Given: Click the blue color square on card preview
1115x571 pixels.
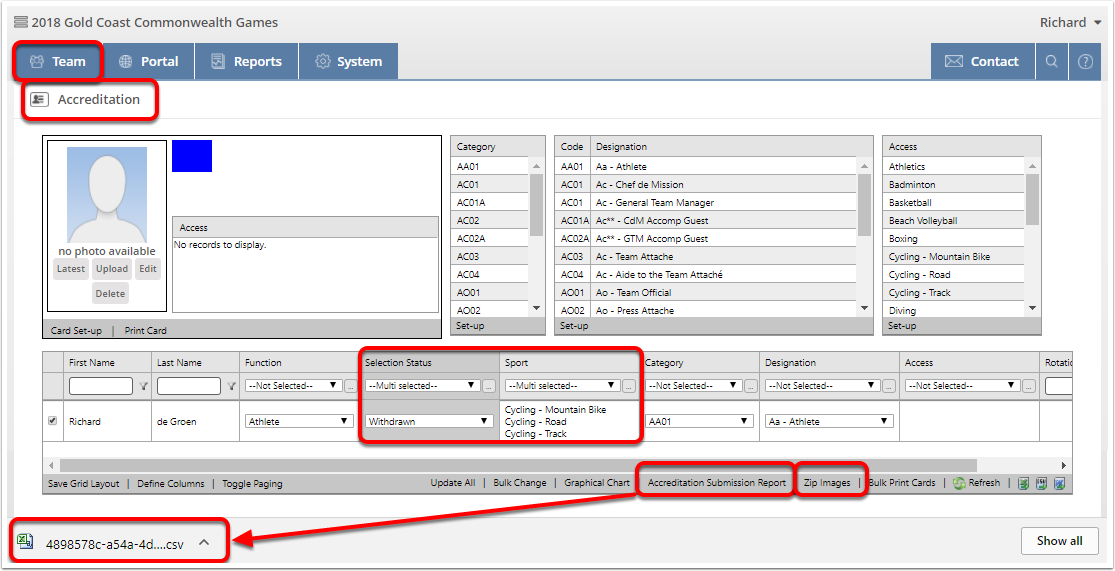Looking at the screenshot, I should 192,156.
